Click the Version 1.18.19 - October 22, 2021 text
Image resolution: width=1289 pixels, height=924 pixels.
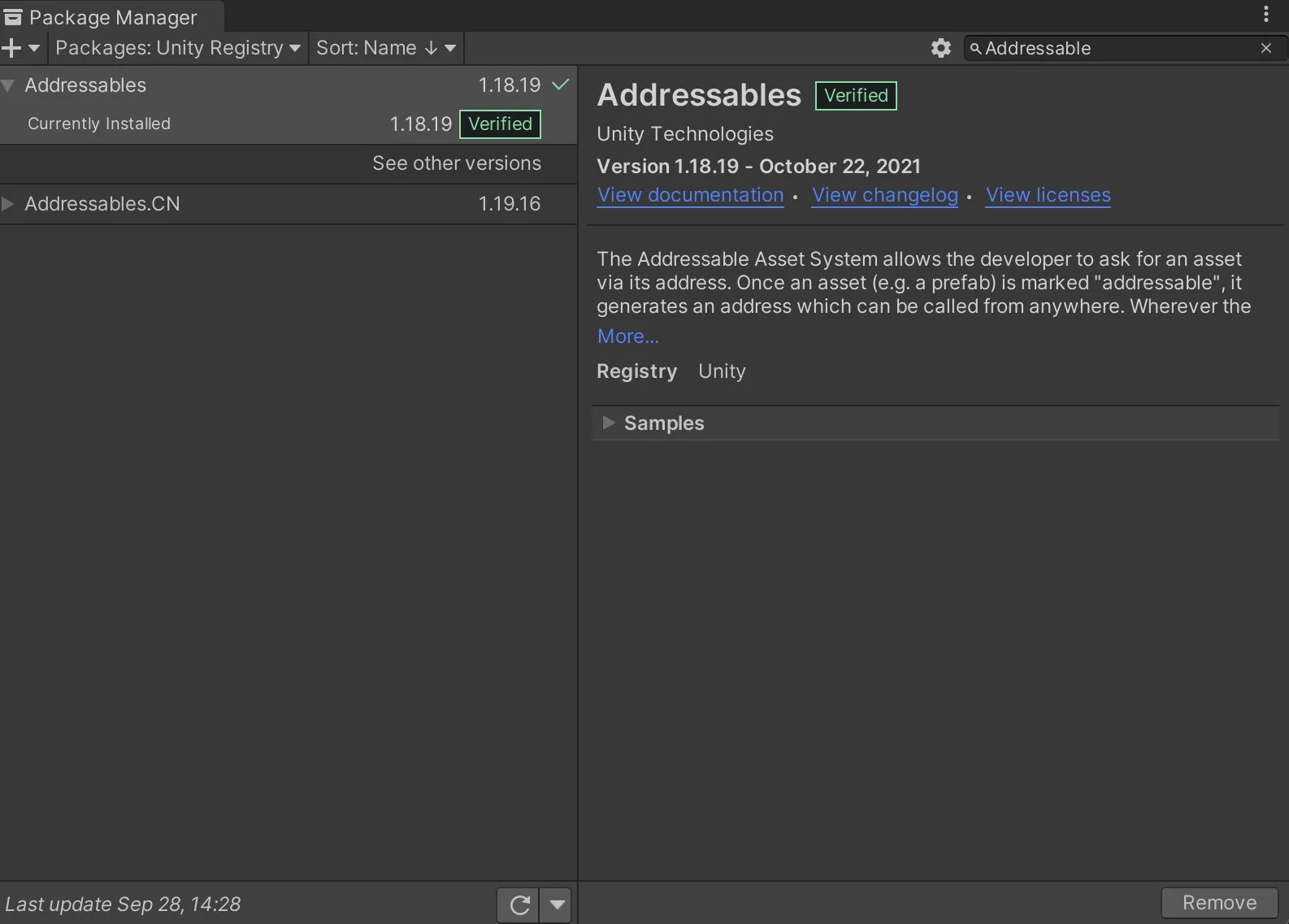[758, 167]
